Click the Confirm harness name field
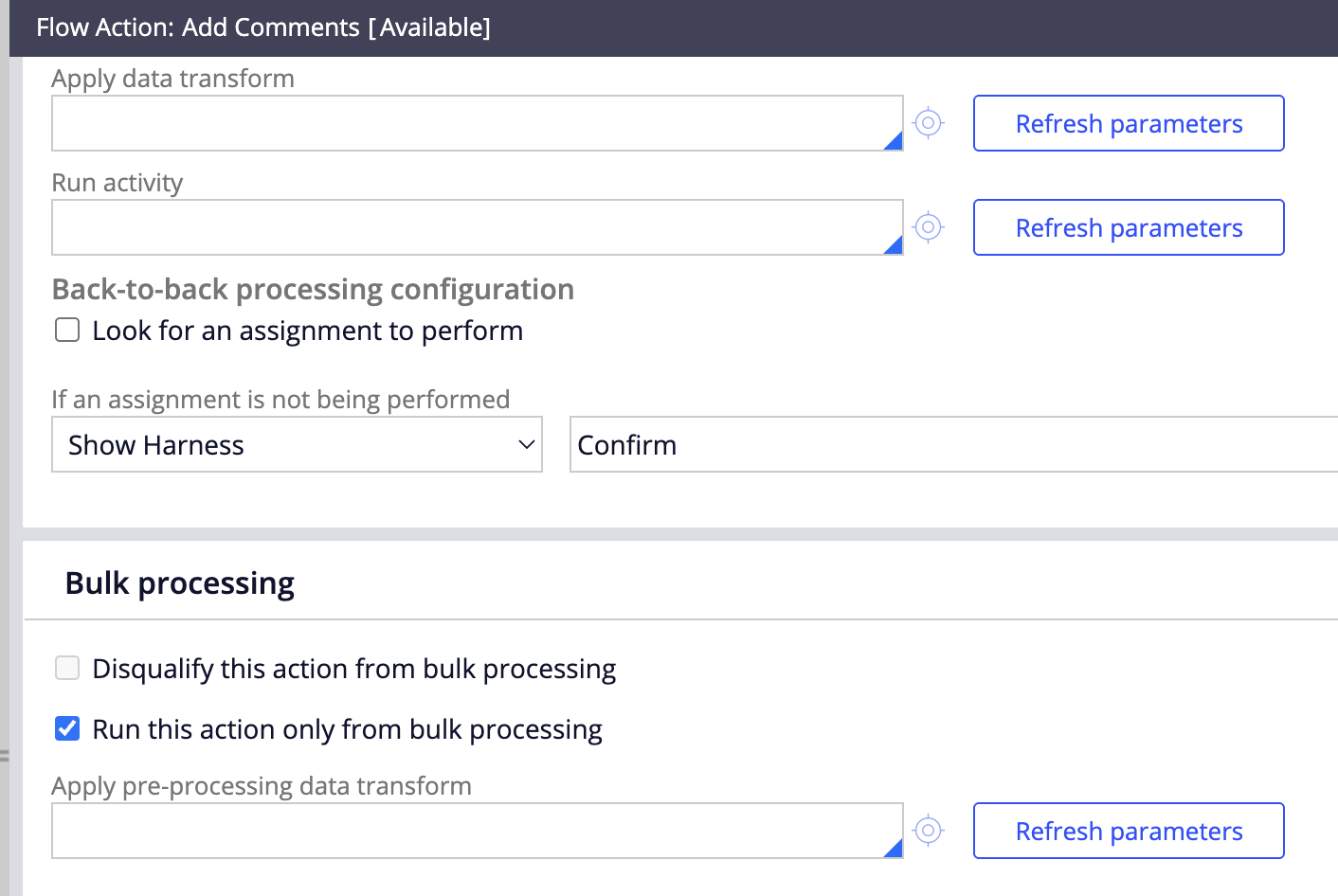 (x=948, y=445)
